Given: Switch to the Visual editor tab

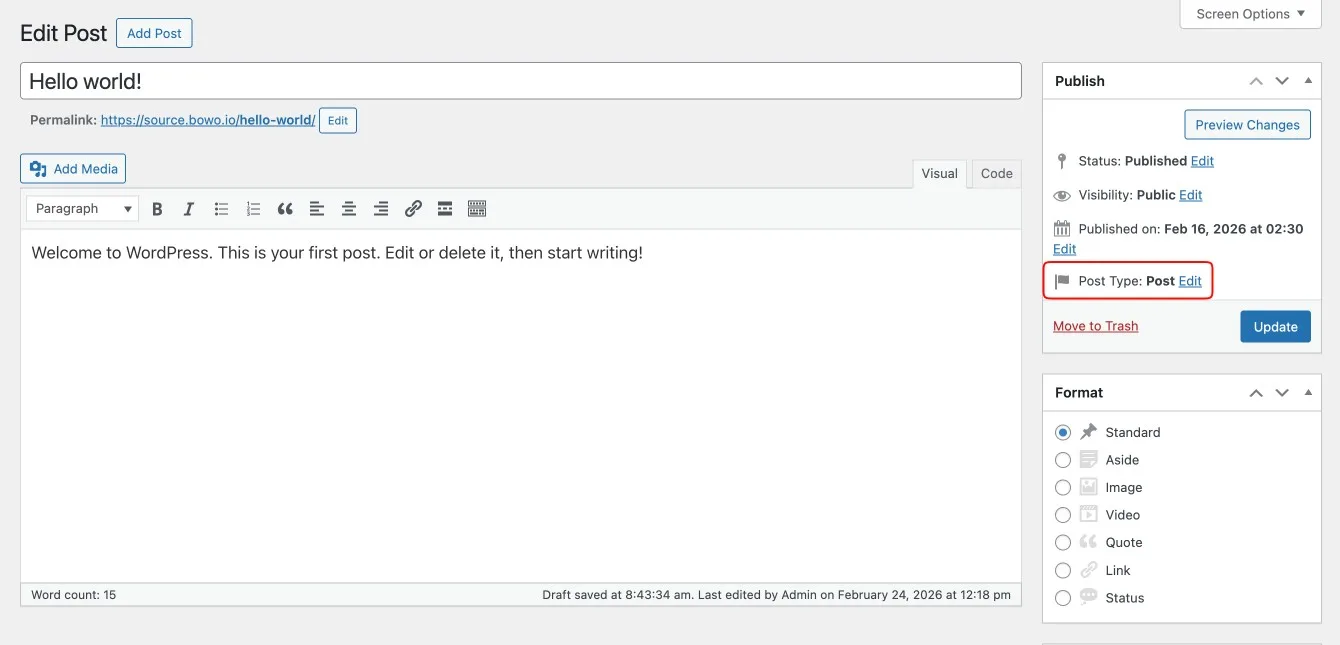Looking at the screenshot, I should pyautogui.click(x=939, y=173).
